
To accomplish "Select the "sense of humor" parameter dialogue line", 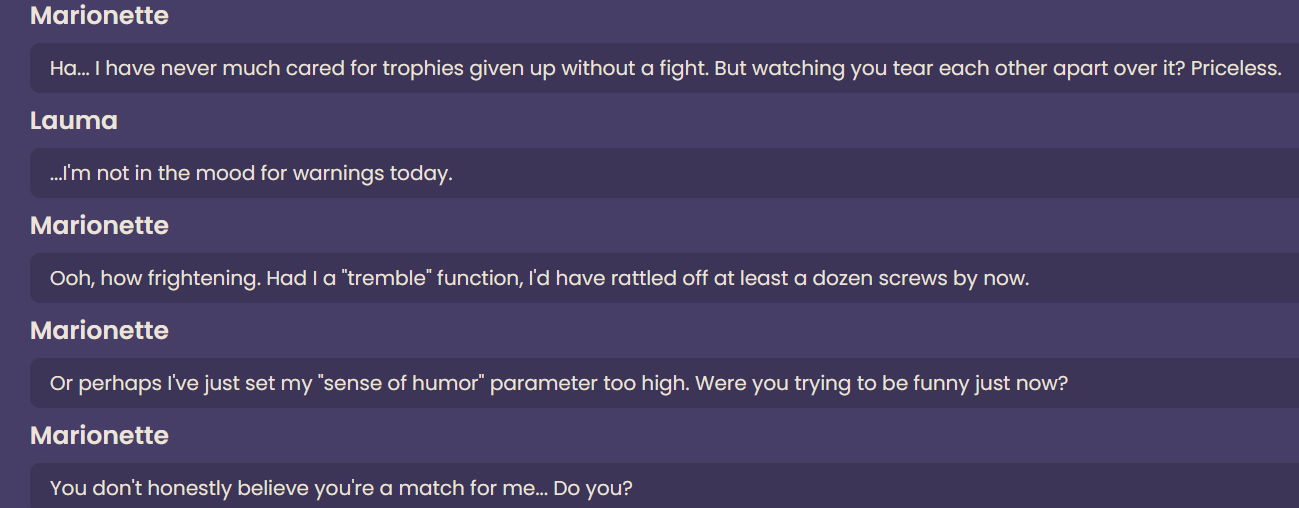I will tap(664, 383).
